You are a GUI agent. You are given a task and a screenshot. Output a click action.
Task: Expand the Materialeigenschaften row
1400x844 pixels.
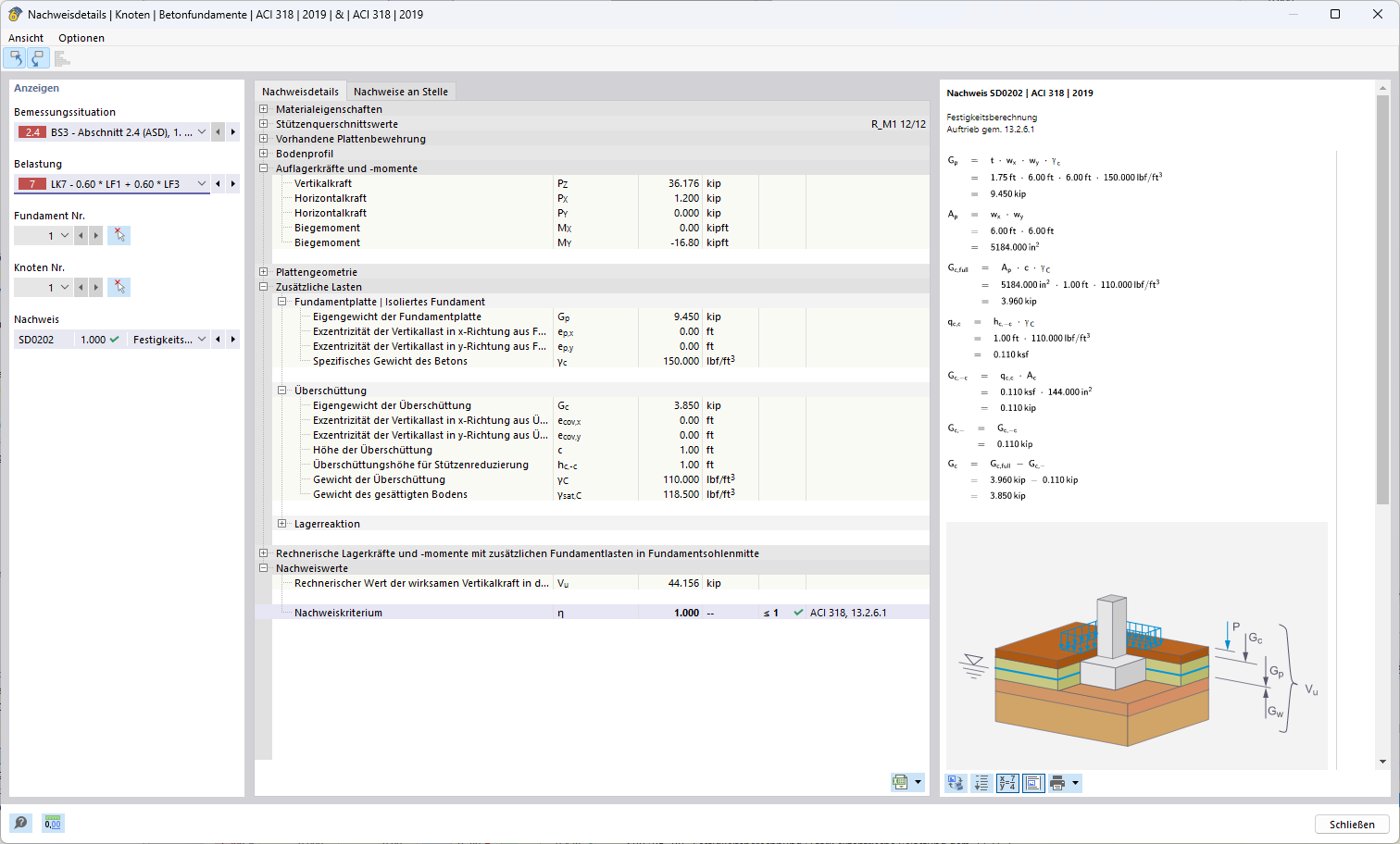tap(263, 109)
